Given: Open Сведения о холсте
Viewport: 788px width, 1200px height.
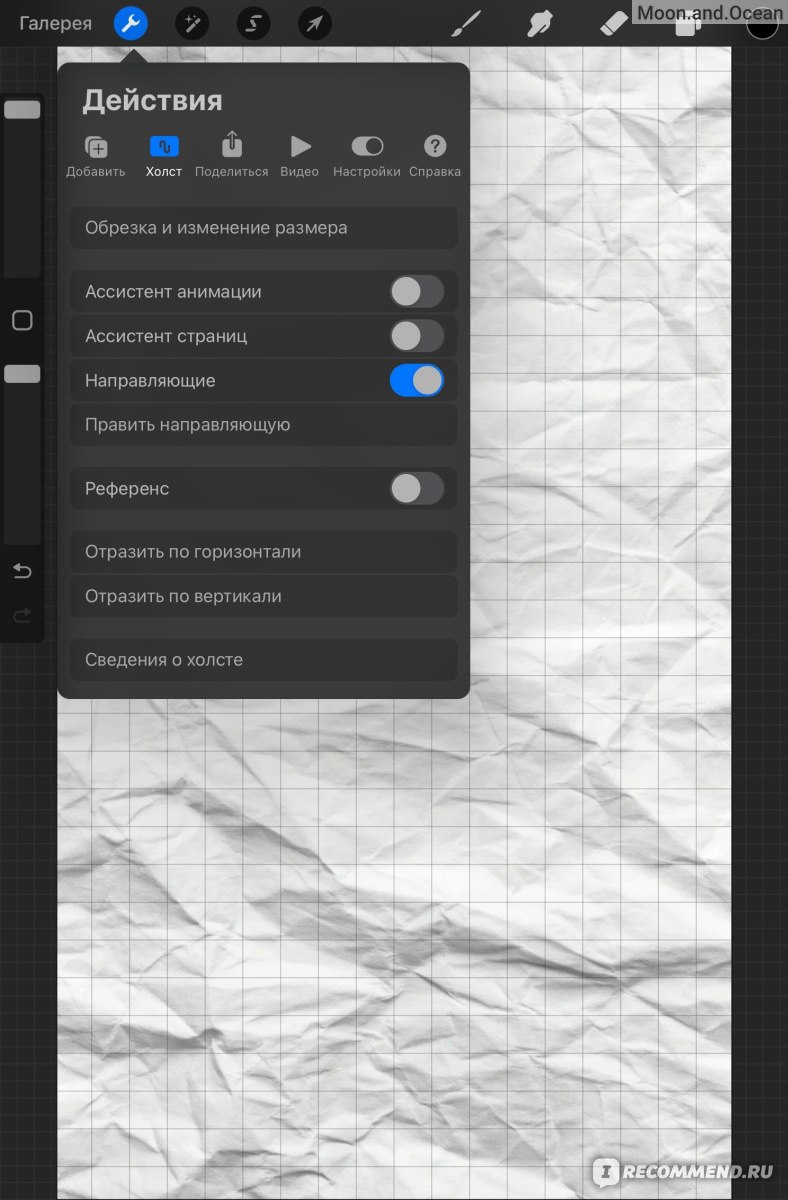Looking at the screenshot, I should point(264,660).
